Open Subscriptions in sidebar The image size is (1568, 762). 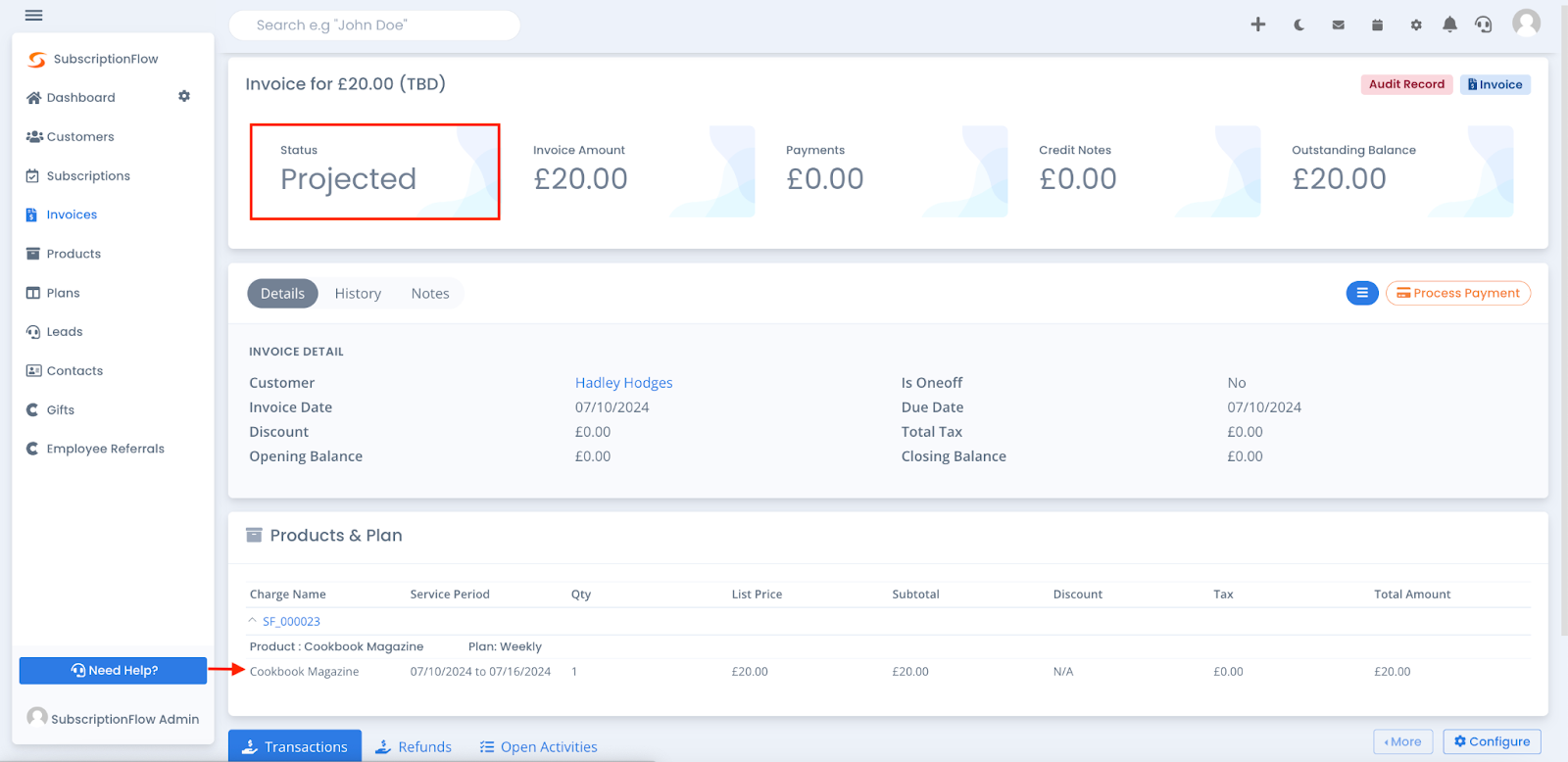(77, 175)
